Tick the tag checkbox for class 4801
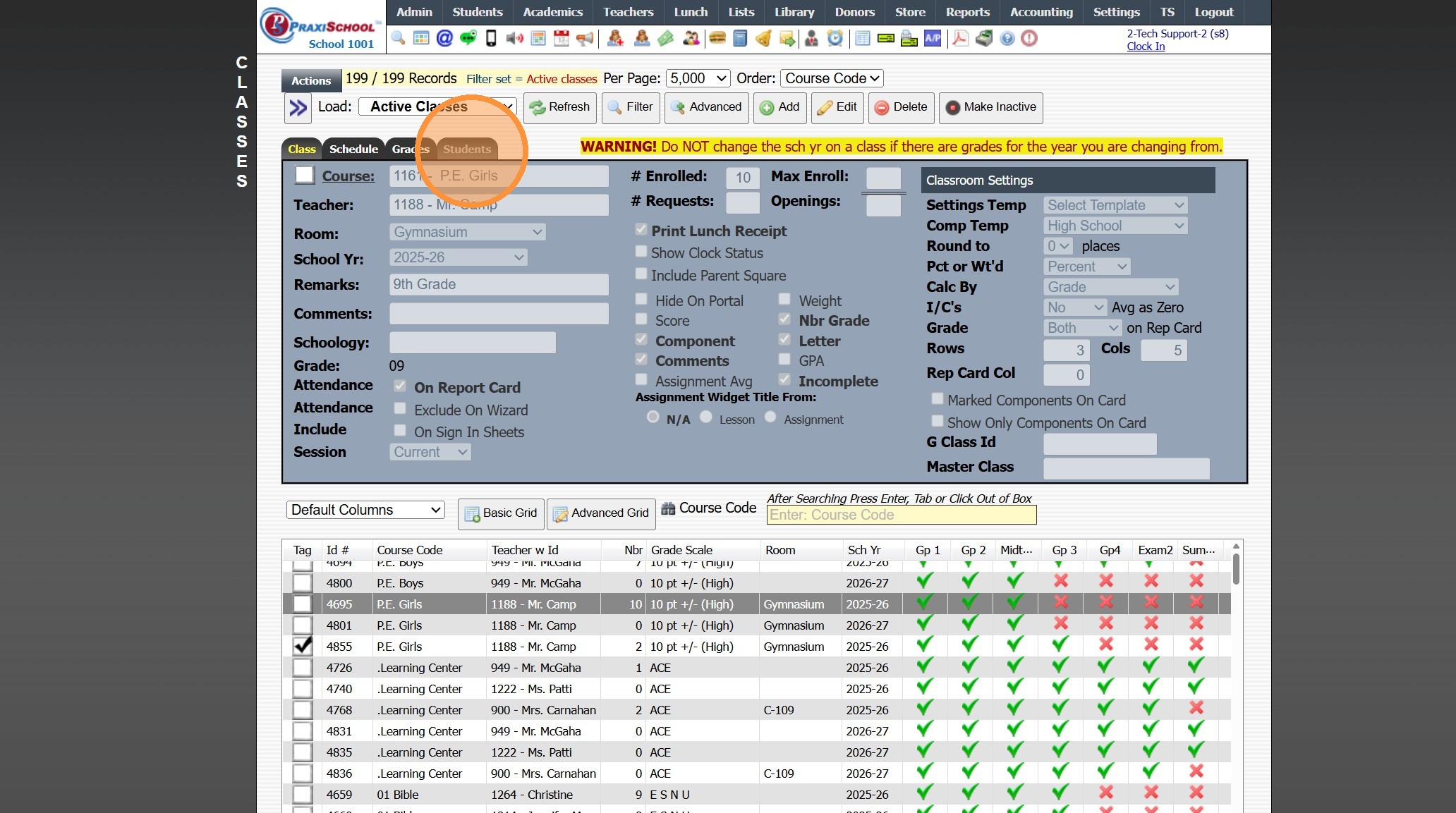 (x=303, y=625)
